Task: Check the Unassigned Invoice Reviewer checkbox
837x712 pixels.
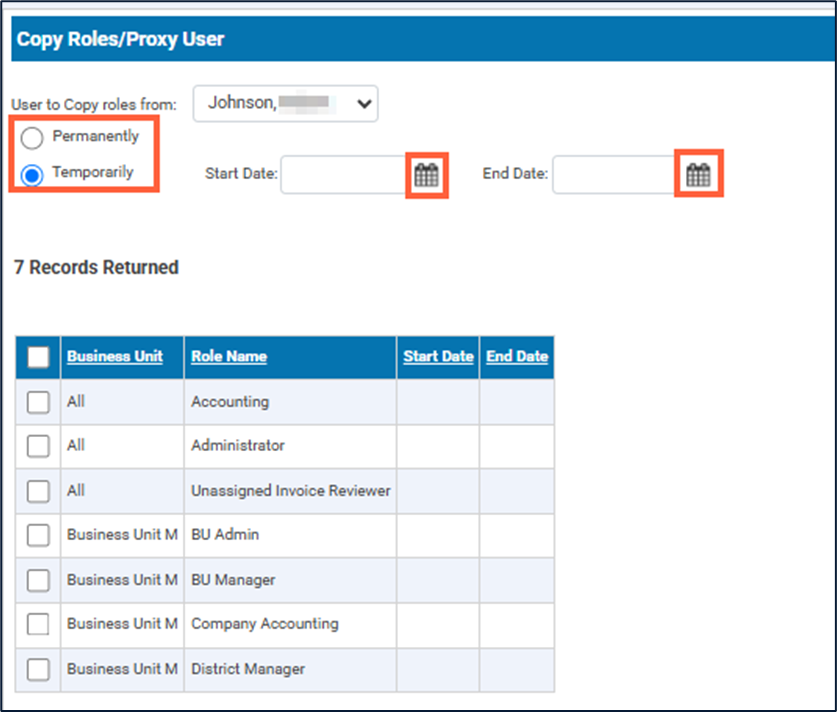Action: point(38,491)
